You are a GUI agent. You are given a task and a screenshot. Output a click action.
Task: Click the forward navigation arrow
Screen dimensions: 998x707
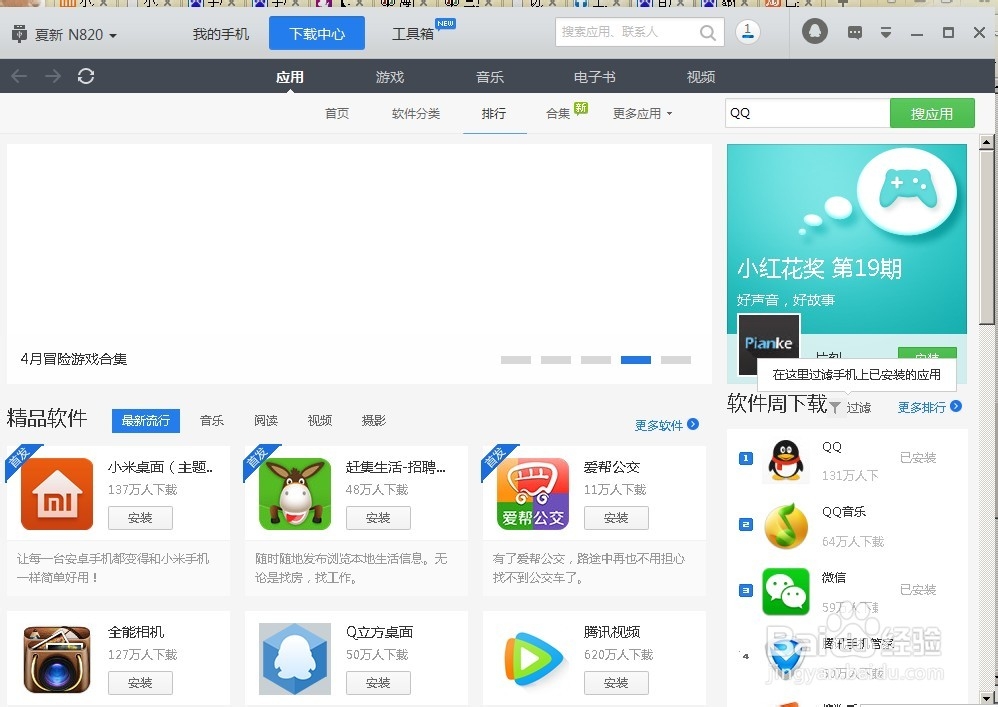click(x=53, y=76)
